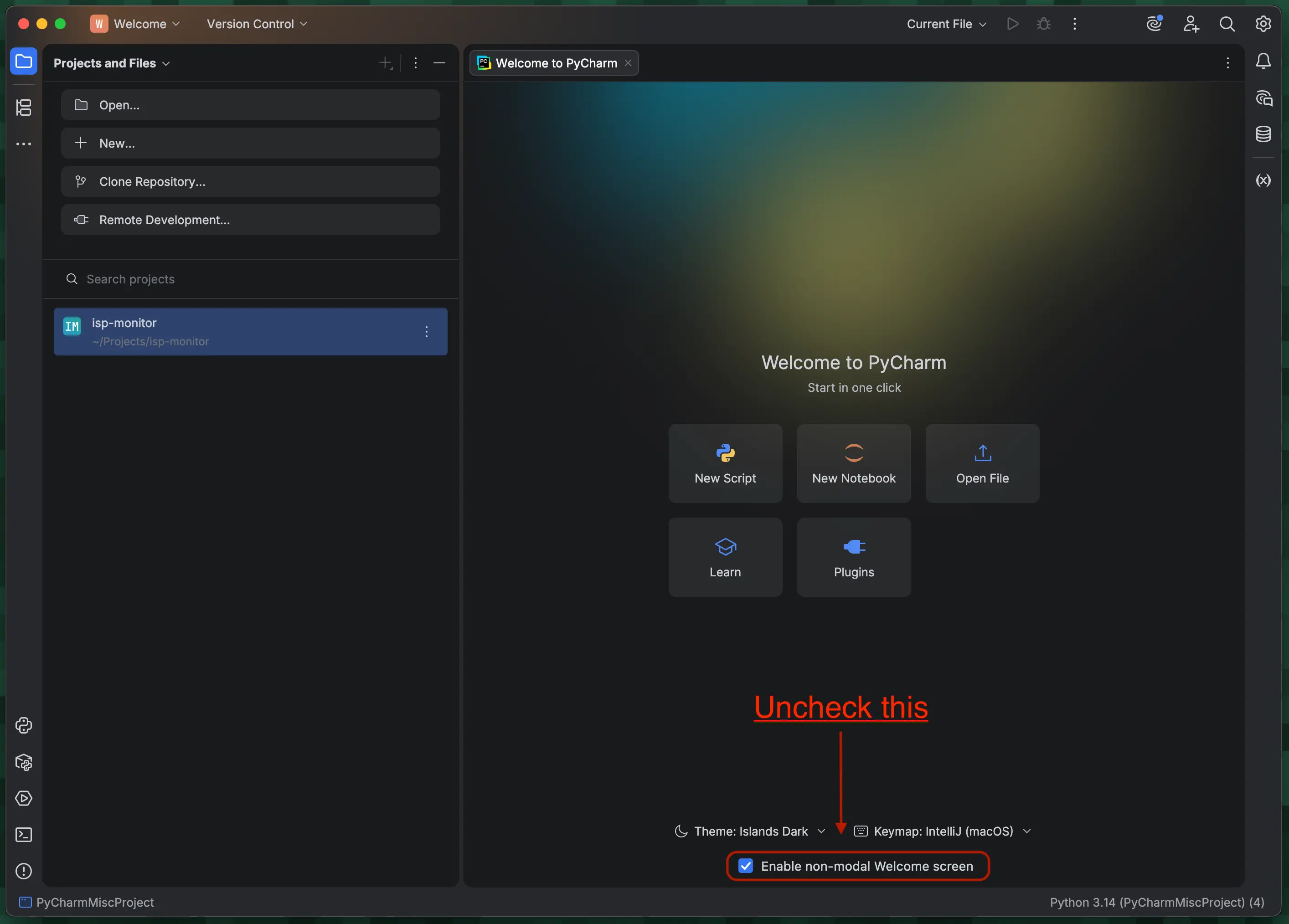Open the Current File run configuration dropdown
Image resolution: width=1289 pixels, height=924 pixels.
(x=945, y=24)
